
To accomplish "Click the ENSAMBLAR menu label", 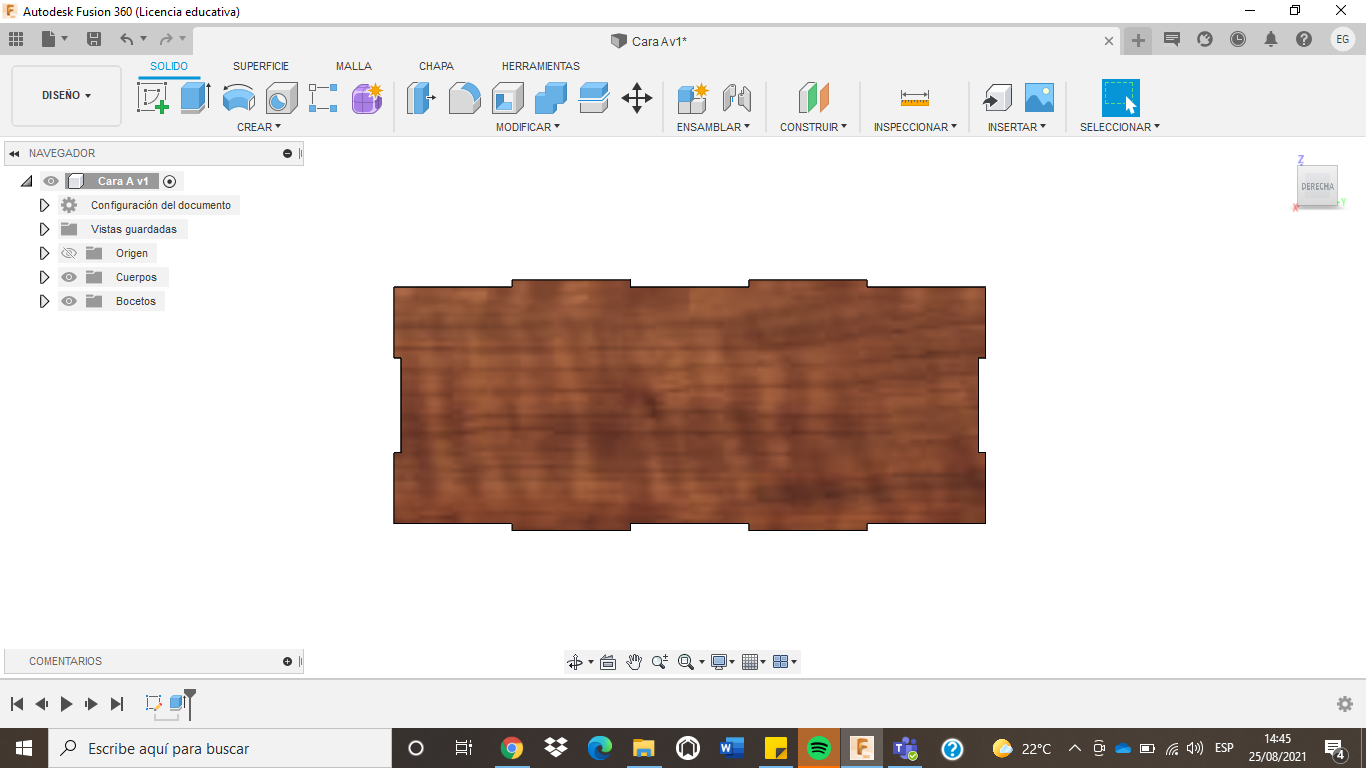I will click(713, 127).
